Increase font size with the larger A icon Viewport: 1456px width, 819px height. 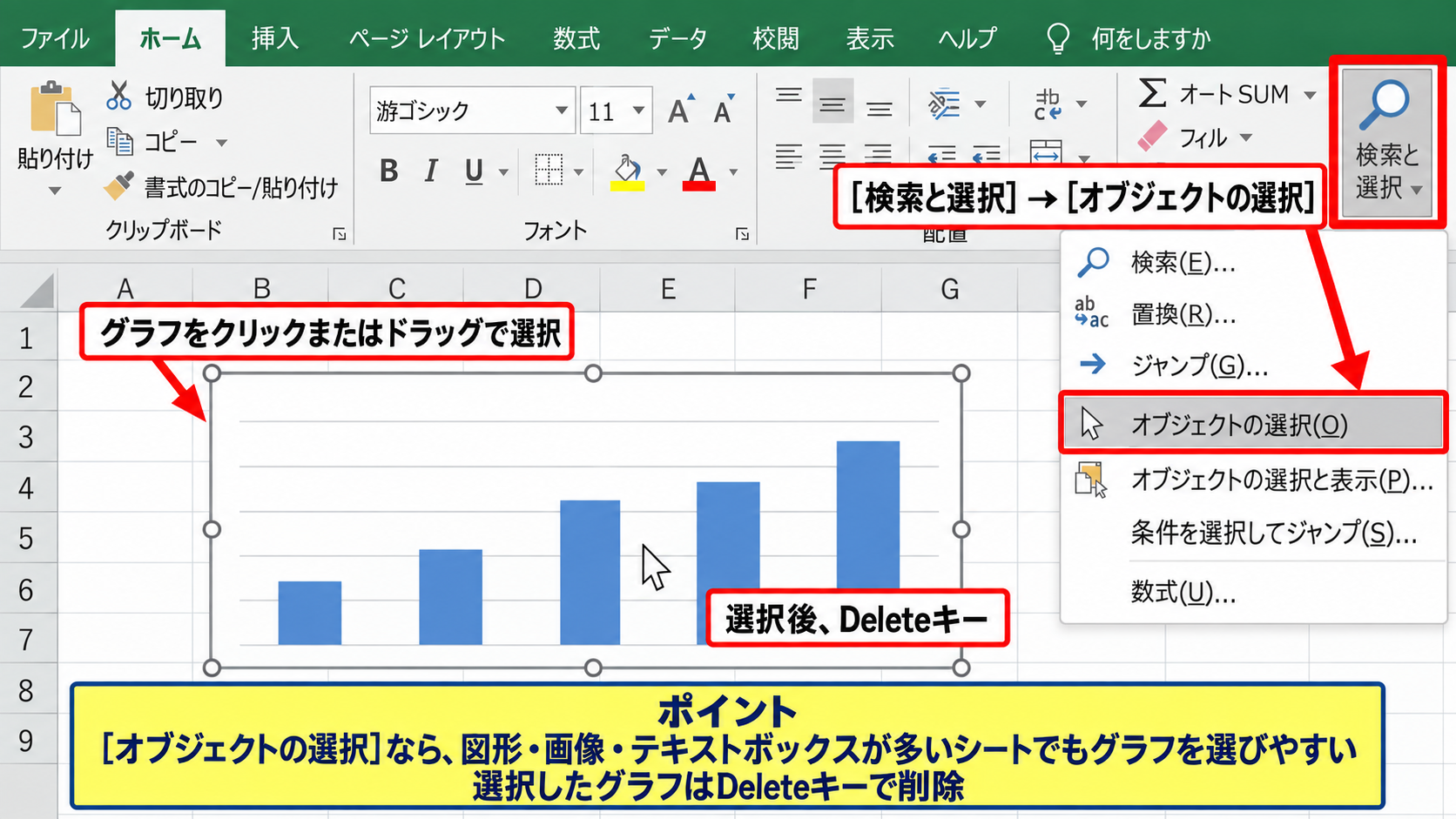[681, 110]
